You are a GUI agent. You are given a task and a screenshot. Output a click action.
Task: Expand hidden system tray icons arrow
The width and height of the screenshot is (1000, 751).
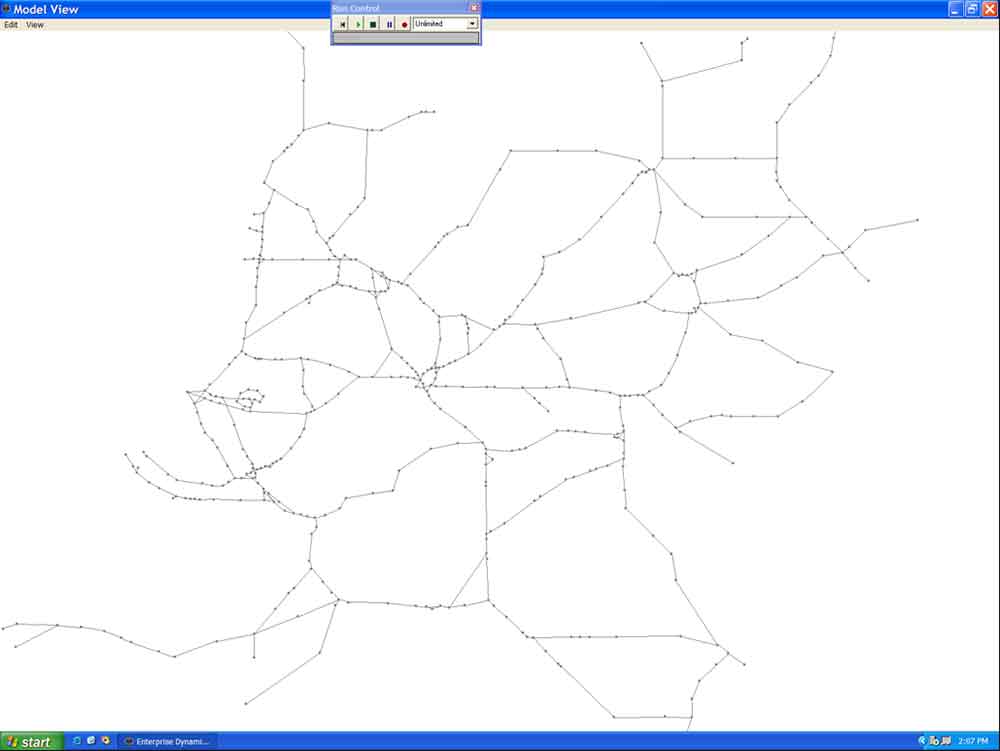(x=921, y=742)
